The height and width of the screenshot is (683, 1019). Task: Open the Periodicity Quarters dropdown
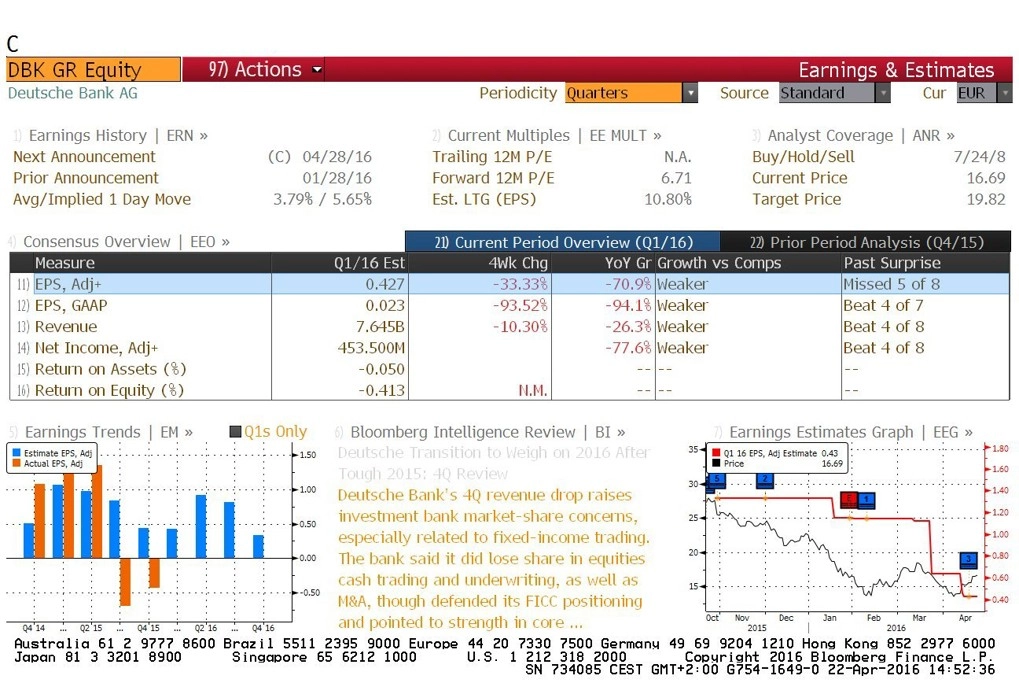click(x=631, y=93)
